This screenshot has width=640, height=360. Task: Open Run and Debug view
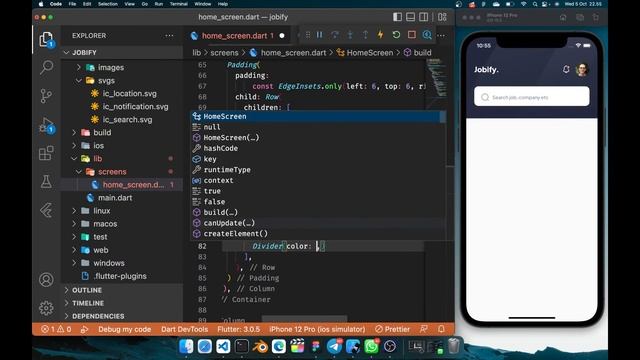point(46,125)
